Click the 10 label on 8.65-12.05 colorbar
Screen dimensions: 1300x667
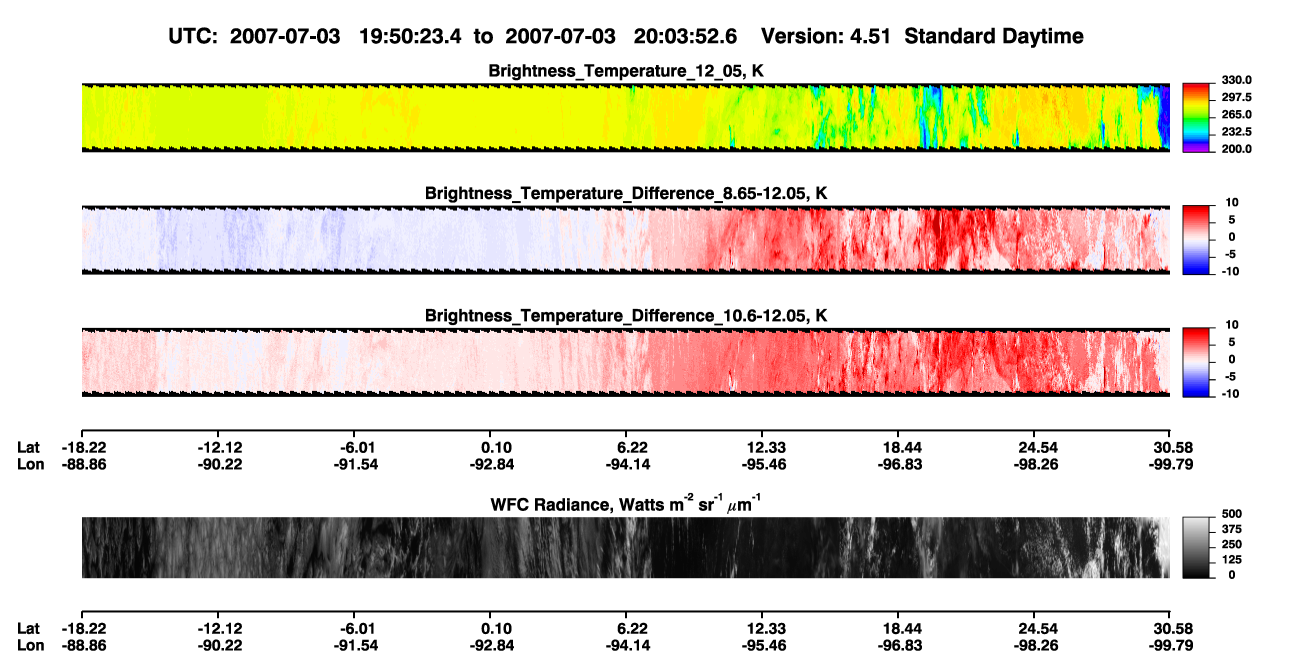(1233, 203)
